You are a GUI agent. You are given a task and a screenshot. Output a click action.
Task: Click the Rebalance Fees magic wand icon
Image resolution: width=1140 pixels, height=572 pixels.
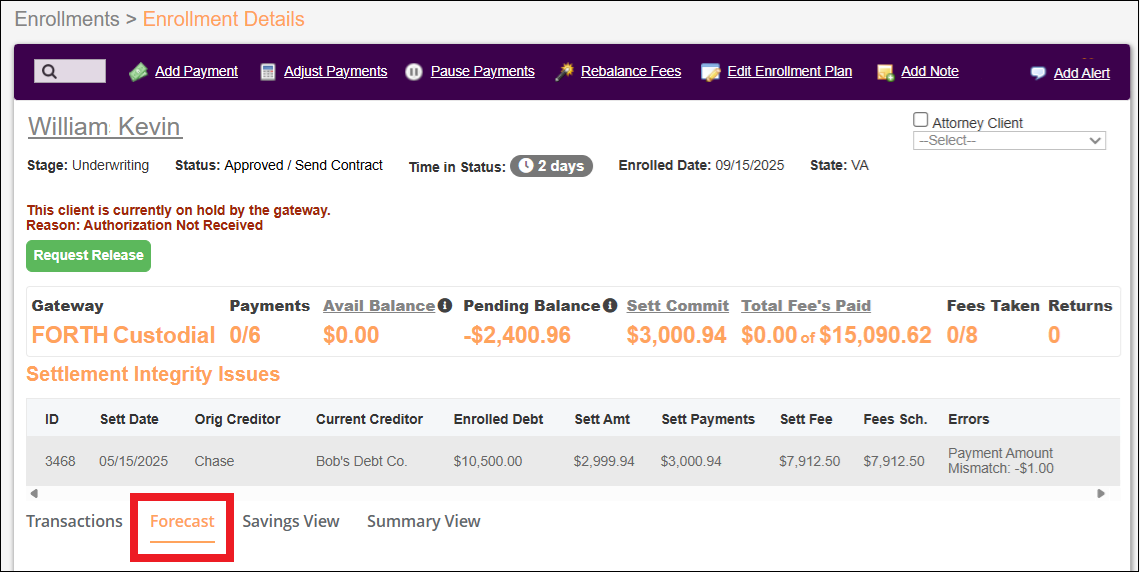click(564, 71)
